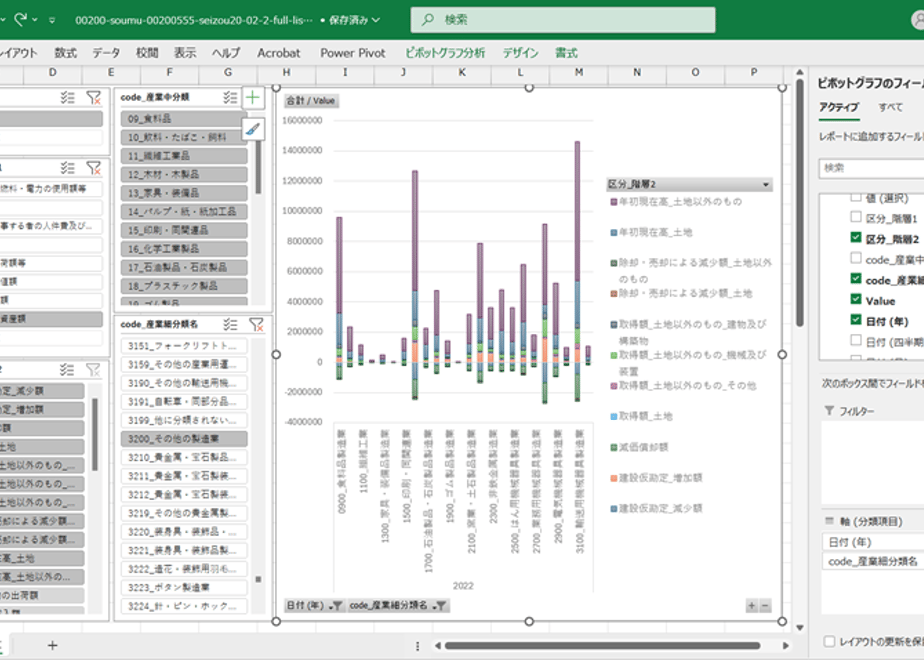Screen dimensions: 924x660
Task: Click the 検索 search box in title bar
Action: (x=563, y=20)
